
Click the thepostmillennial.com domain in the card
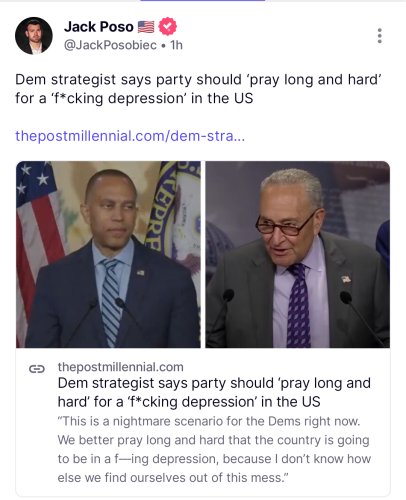click(x=121, y=367)
